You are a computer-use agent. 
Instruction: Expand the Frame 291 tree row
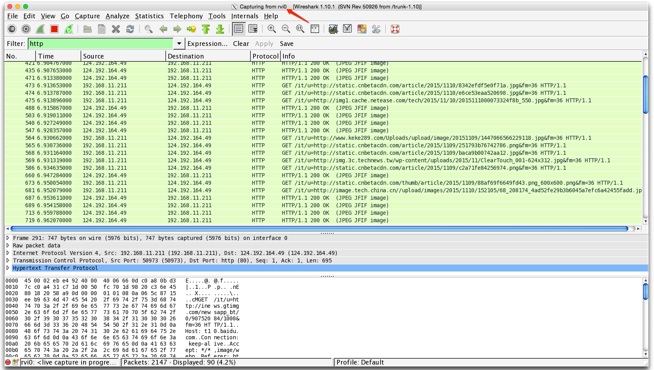click(x=8, y=238)
